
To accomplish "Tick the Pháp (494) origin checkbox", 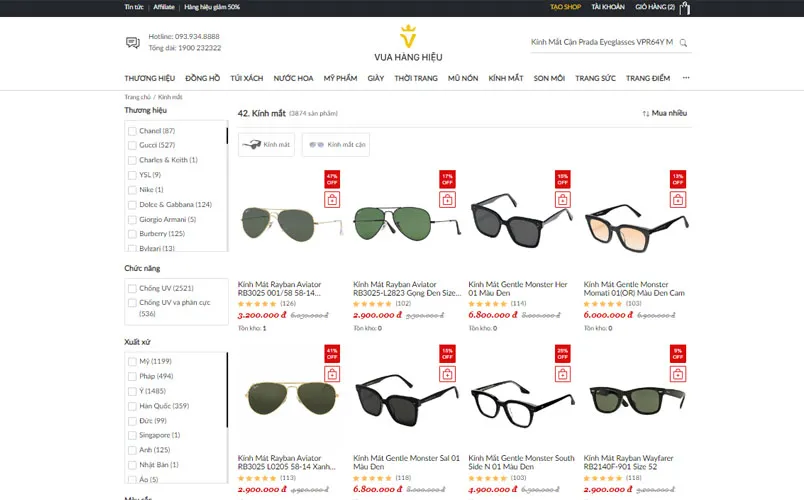I will (132, 376).
